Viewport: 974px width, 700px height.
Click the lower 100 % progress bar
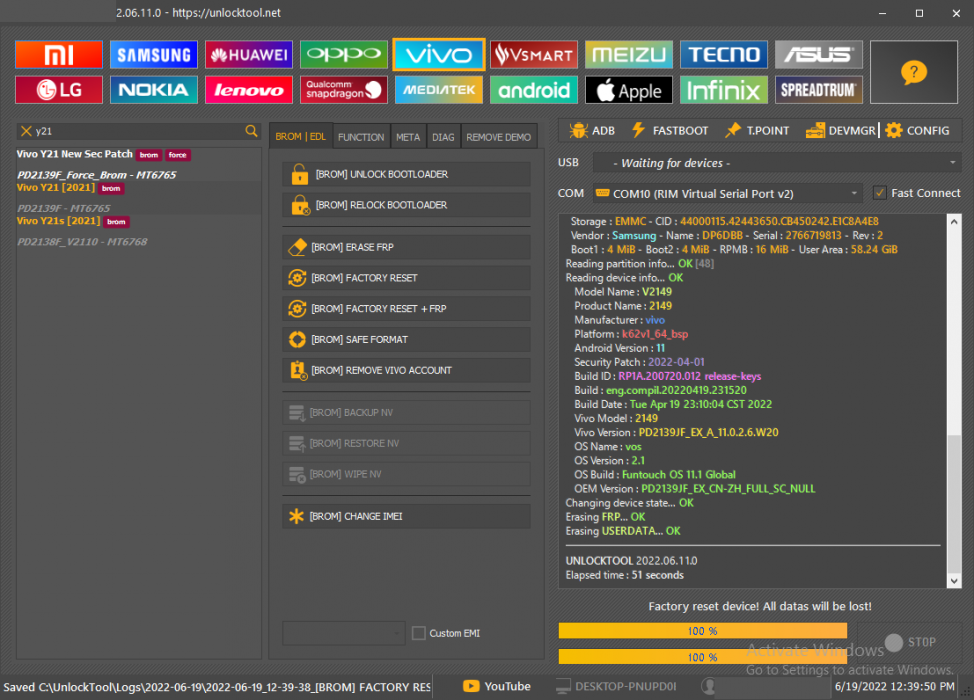click(x=703, y=657)
